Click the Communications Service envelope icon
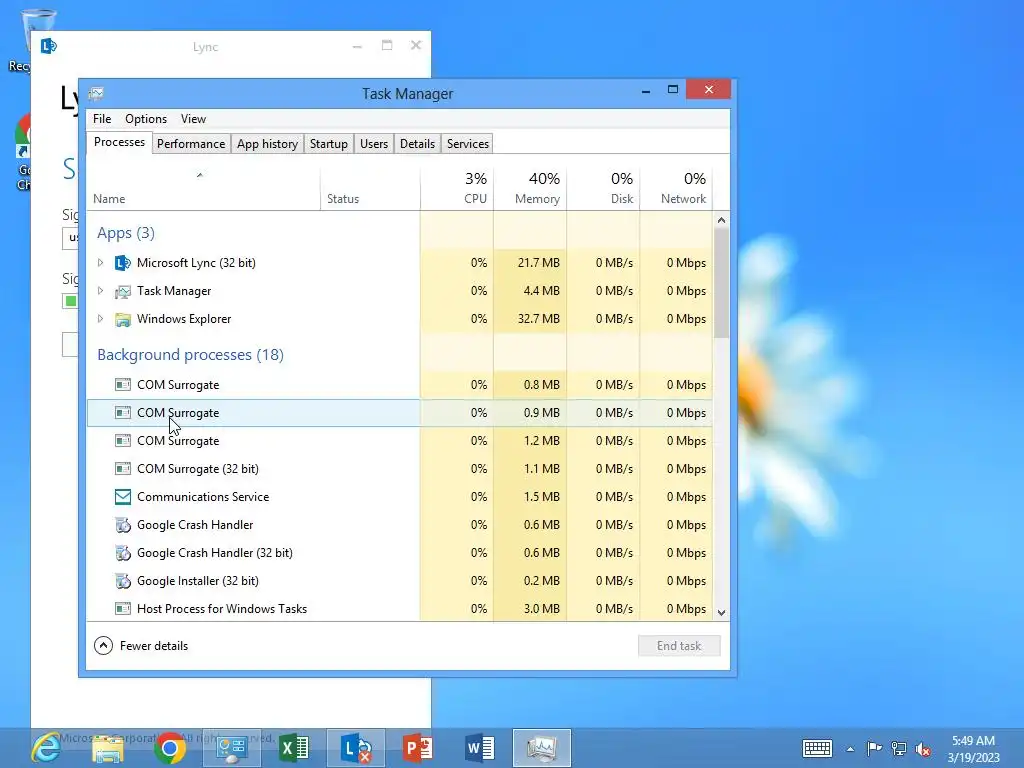The width and height of the screenshot is (1024, 768). point(122,497)
